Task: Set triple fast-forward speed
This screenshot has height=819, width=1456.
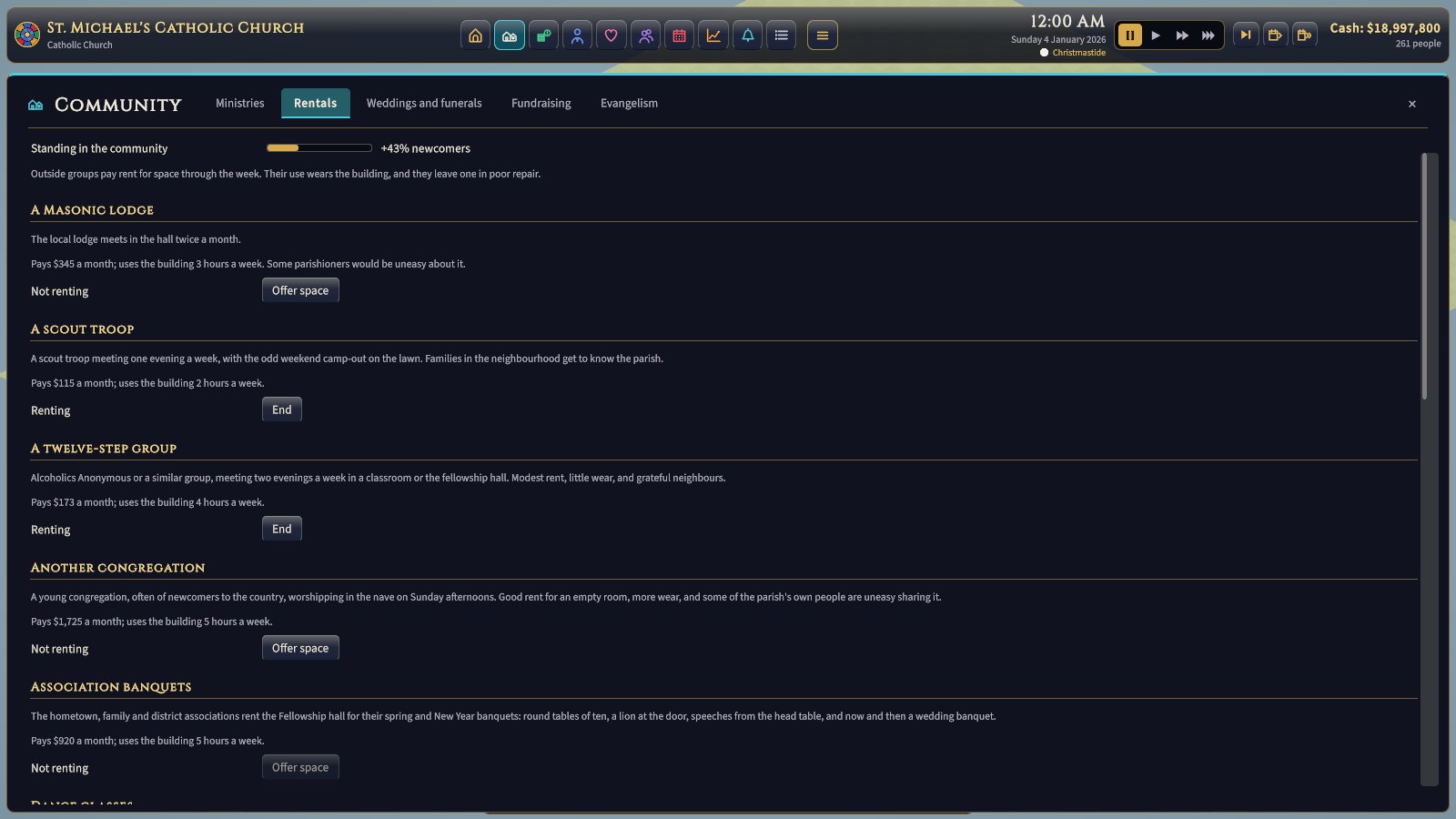Action: point(1208,35)
